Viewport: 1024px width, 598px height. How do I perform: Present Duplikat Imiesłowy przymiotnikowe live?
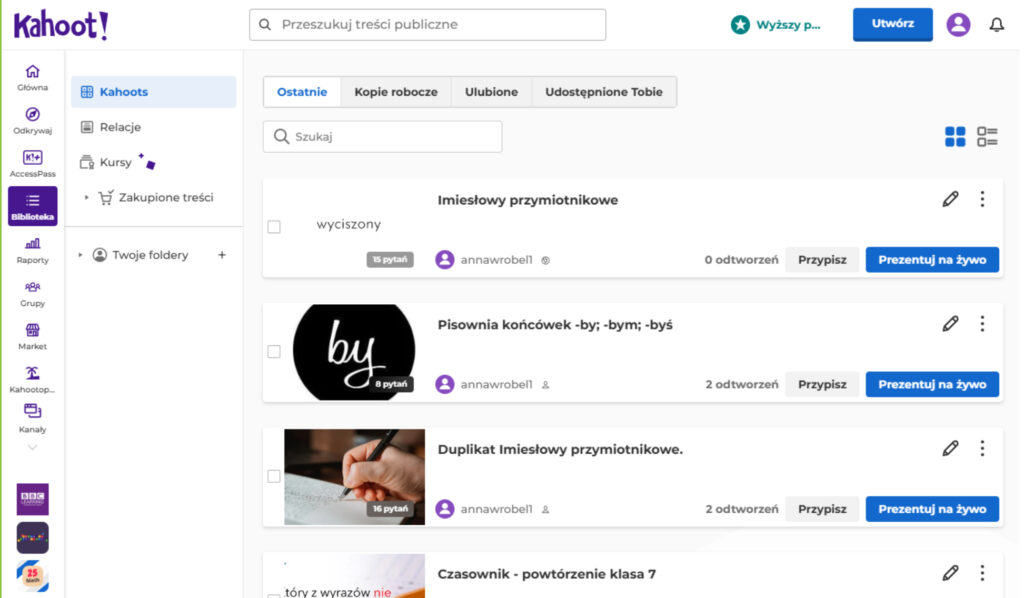(x=932, y=509)
